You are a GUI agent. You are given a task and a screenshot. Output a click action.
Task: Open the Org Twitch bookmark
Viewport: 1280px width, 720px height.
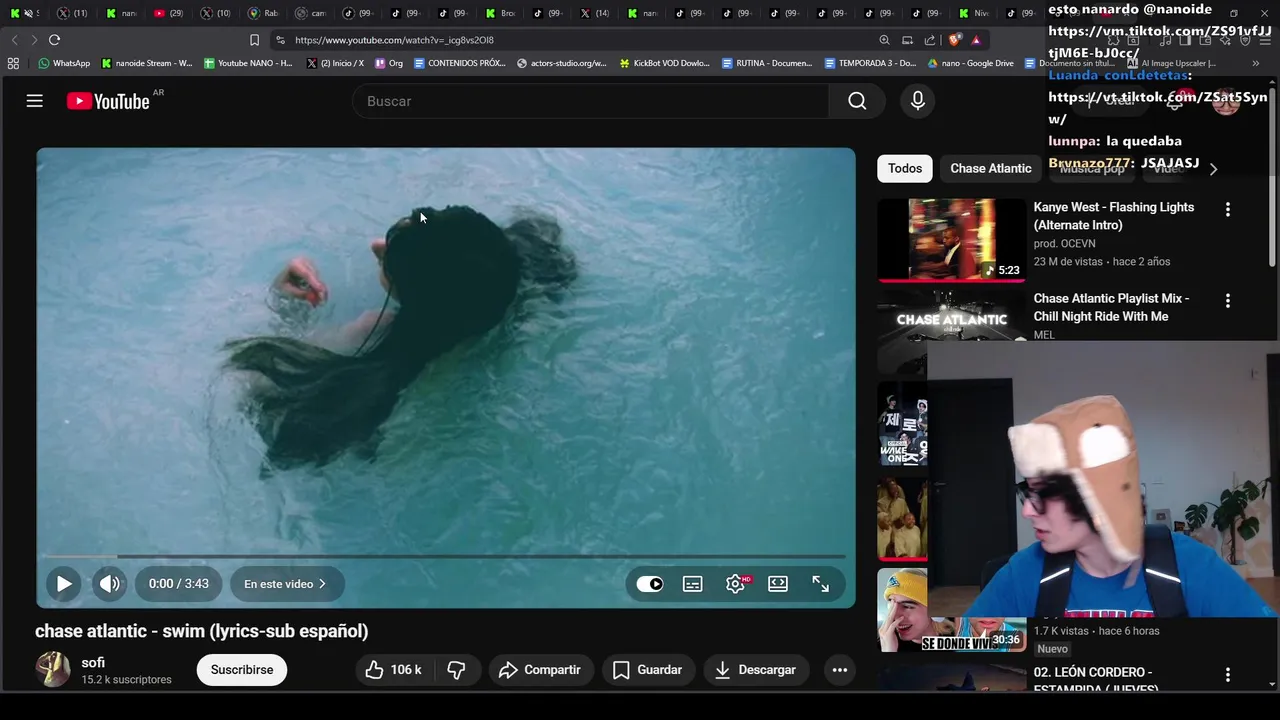389,63
